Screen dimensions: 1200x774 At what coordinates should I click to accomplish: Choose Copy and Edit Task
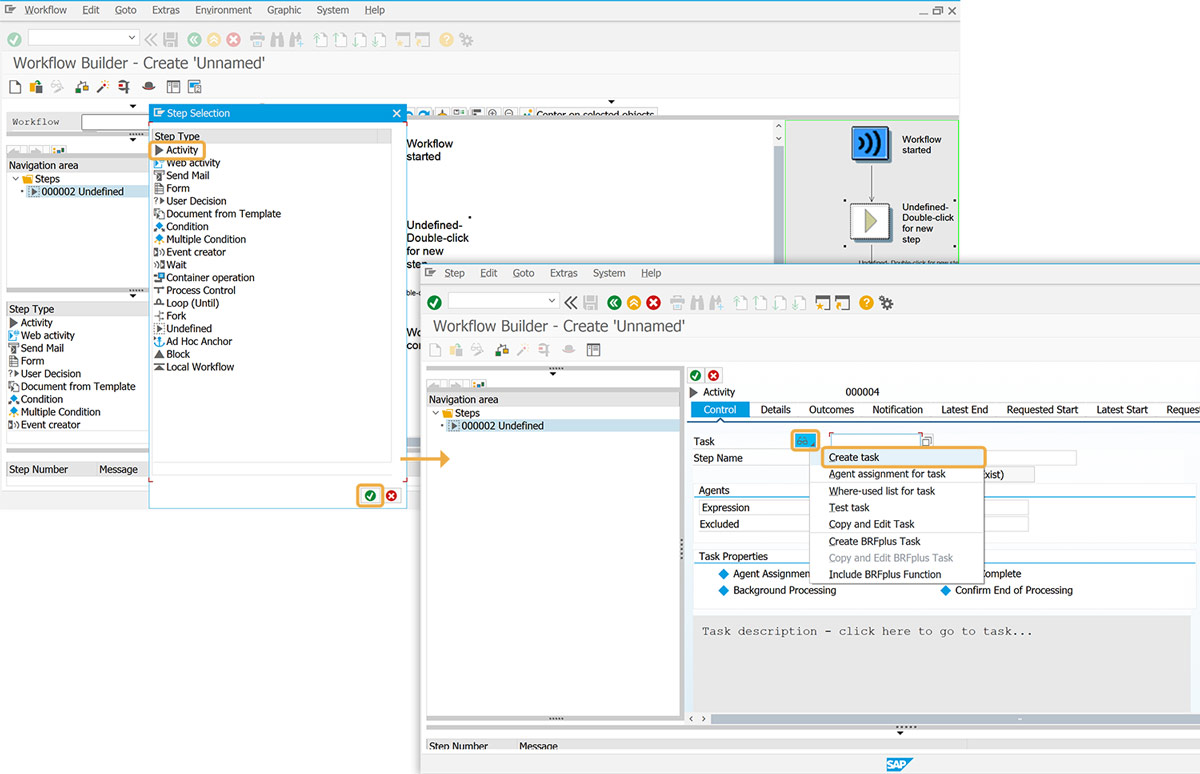point(872,524)
